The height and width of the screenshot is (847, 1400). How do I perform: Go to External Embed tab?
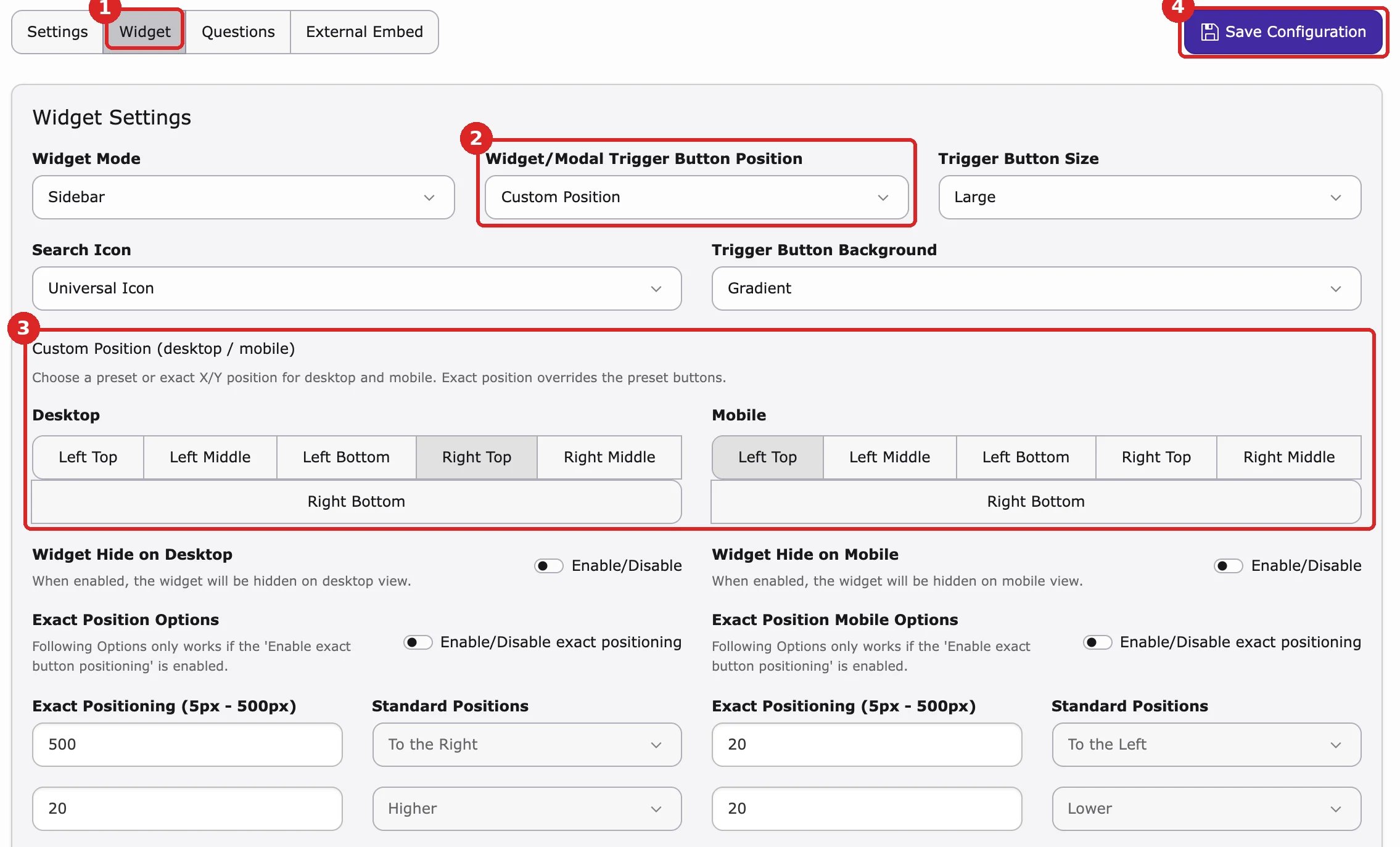click(x=364, y=32)
